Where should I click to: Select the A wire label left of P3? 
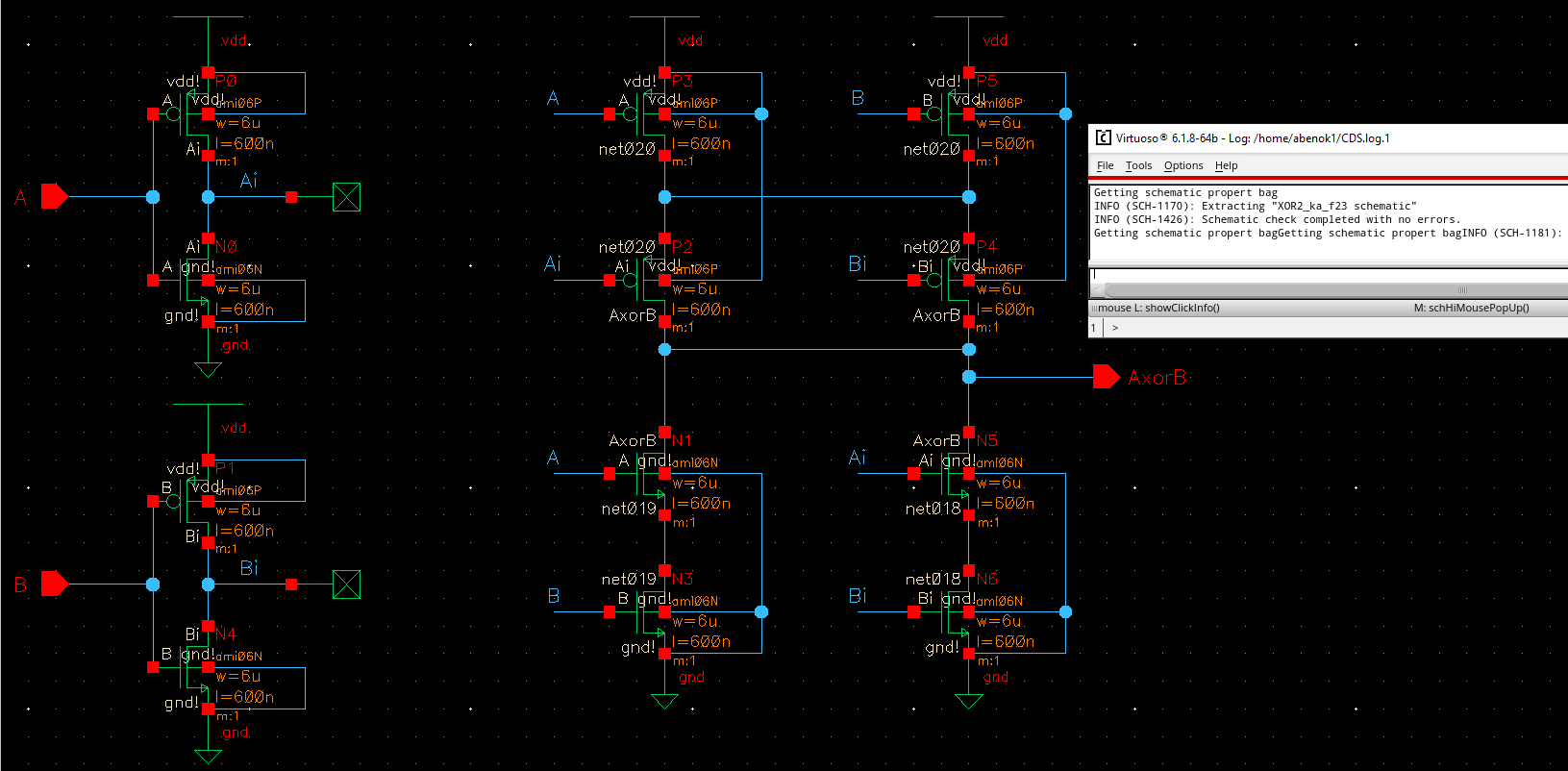(553, 98)
